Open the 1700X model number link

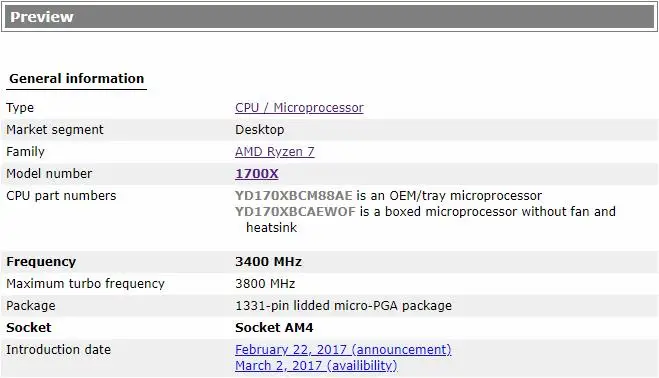tap(256, 174)
